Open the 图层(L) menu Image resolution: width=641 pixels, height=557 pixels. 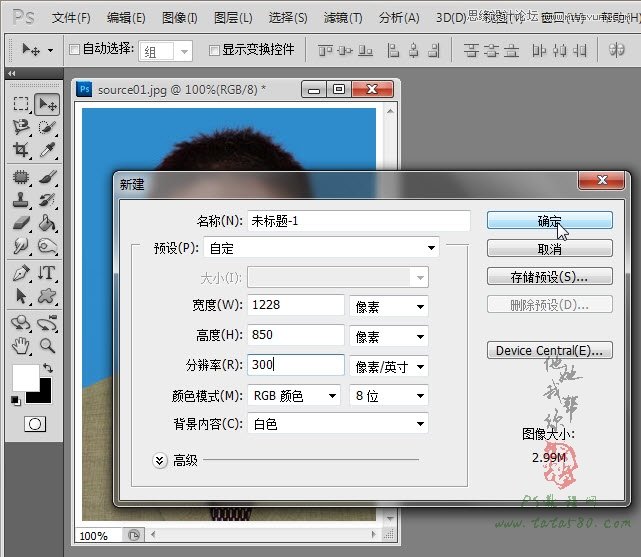click(x=233, y=18)
